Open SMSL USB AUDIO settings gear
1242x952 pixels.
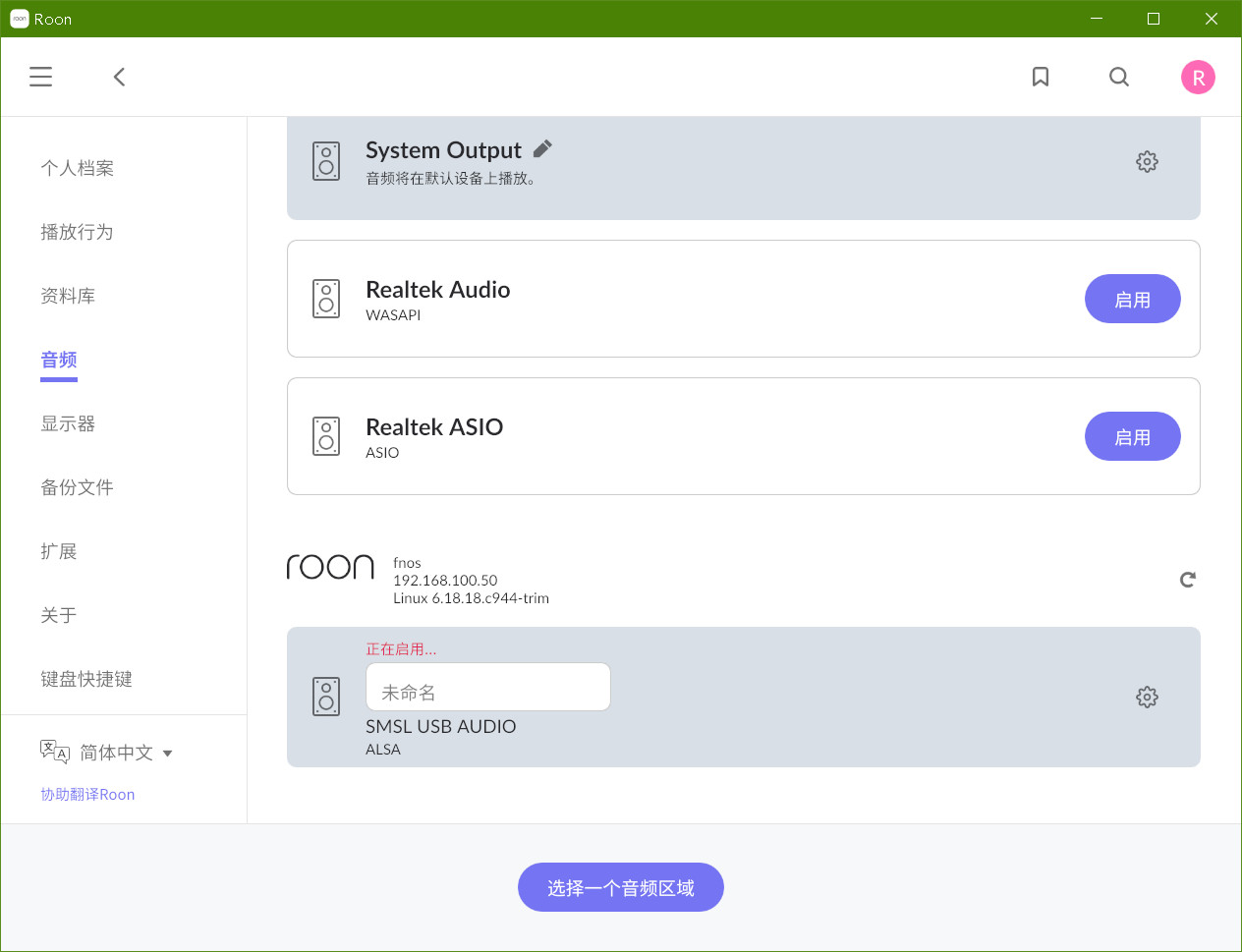(1147, 698)
